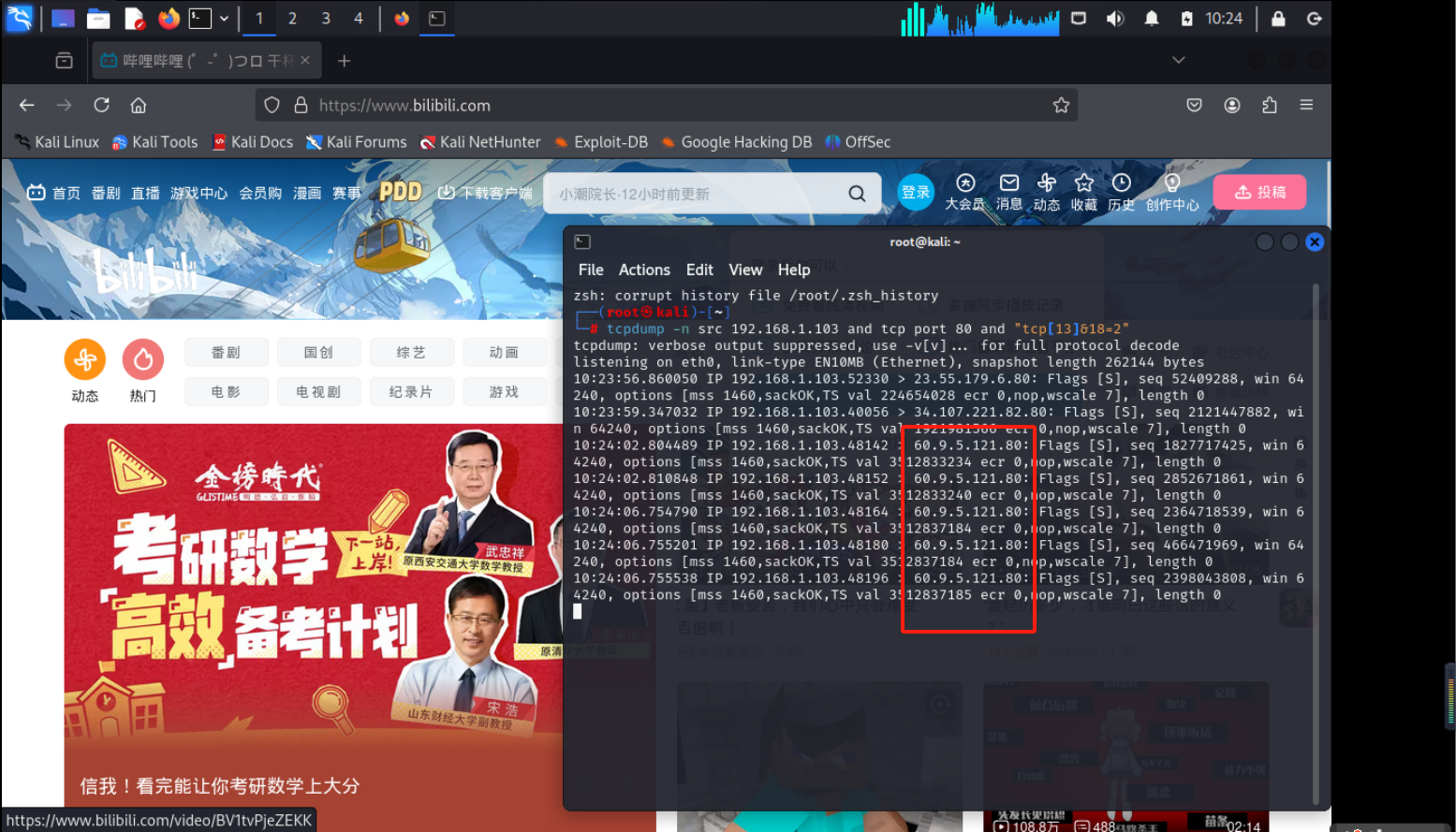This screenshot has height=832, width=1456.
Task: Open the Kali Forums bookmark
Action: coord(357,142)
